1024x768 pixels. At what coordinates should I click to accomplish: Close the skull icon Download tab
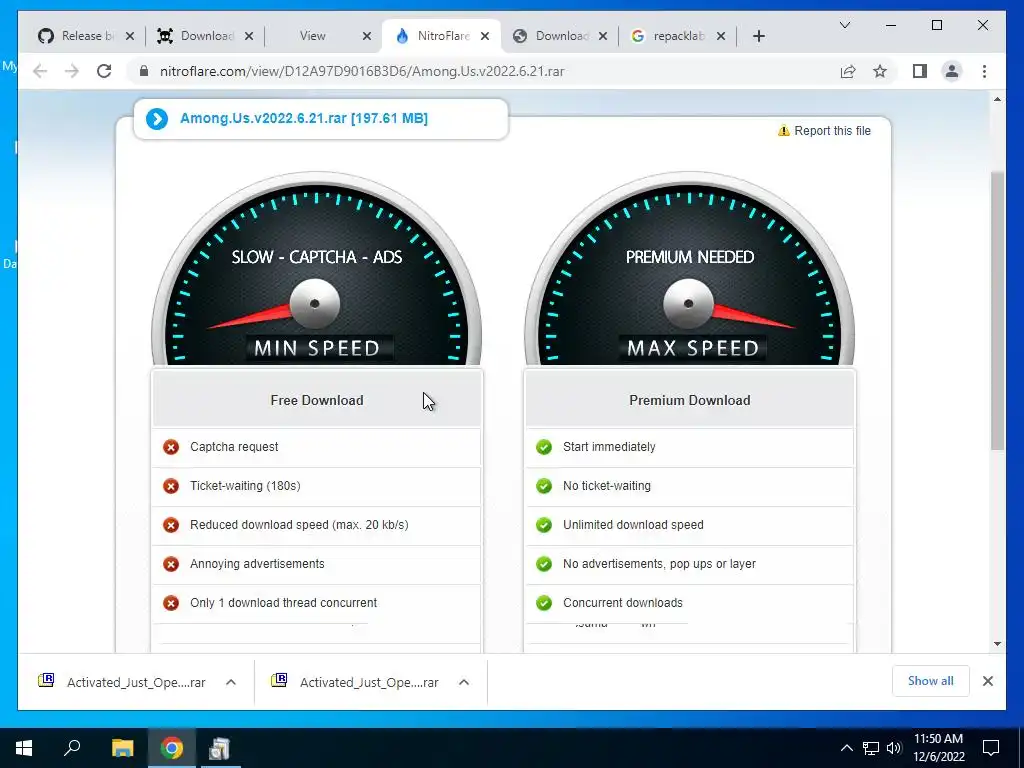[x=249, y=36]
